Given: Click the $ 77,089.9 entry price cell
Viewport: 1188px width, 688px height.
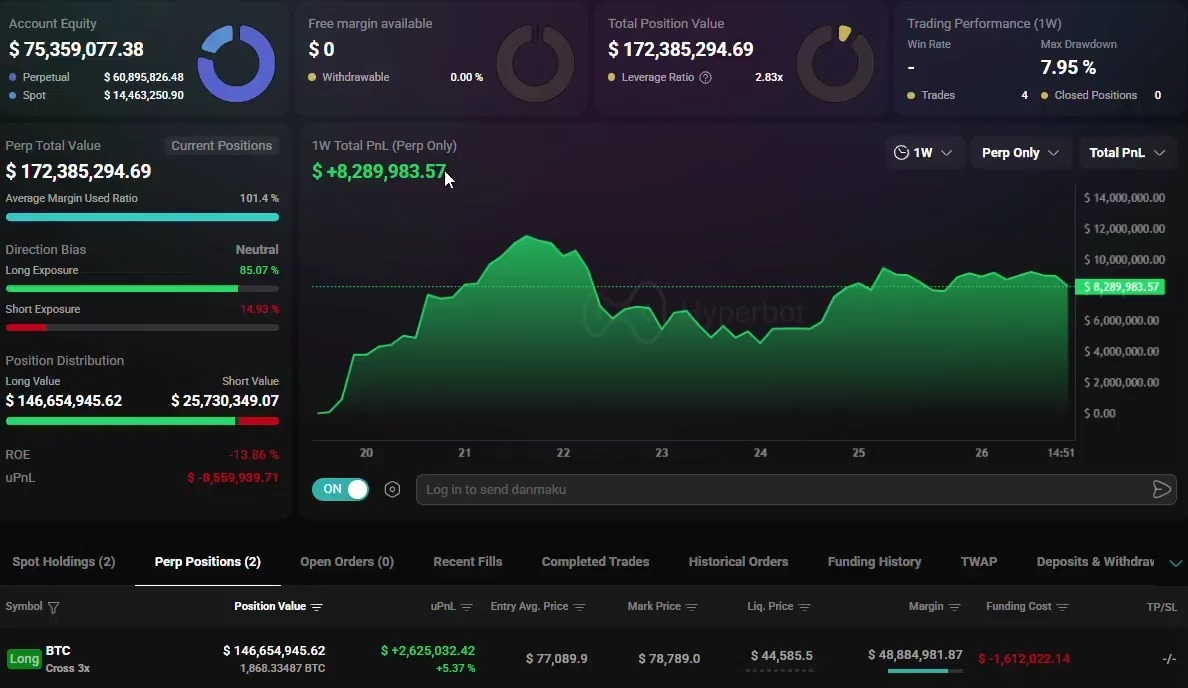Looking at the screenshot, I should click(x=557, y=658).
